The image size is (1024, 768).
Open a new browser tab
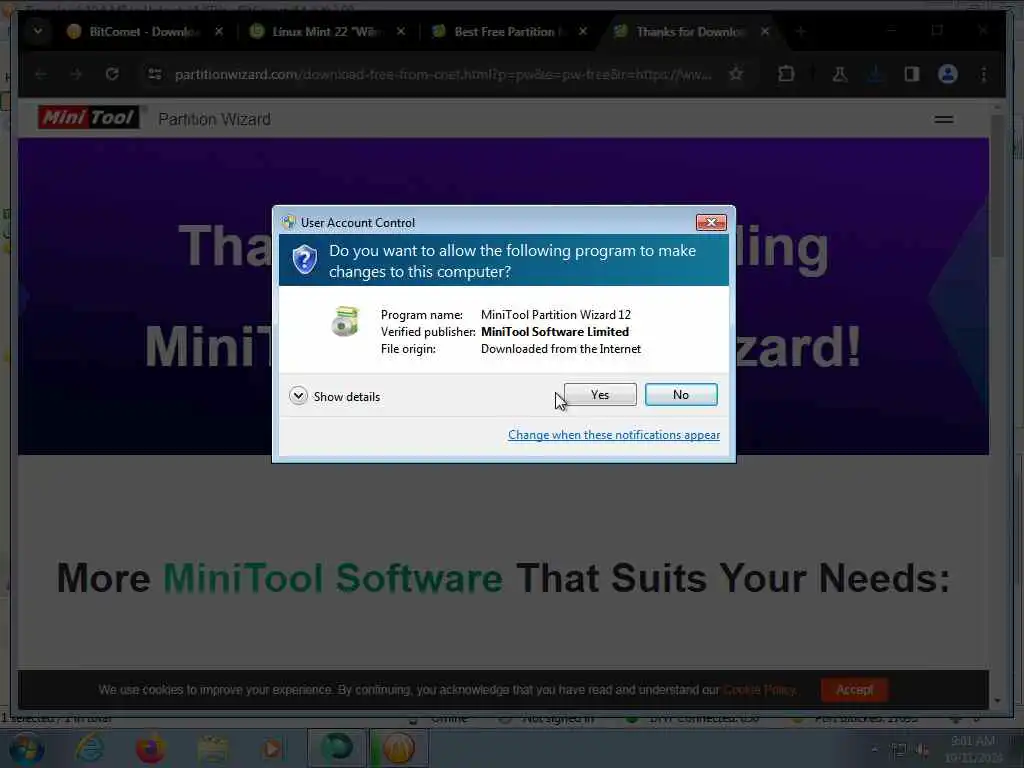pyautogui.click(x=801, y=31)
